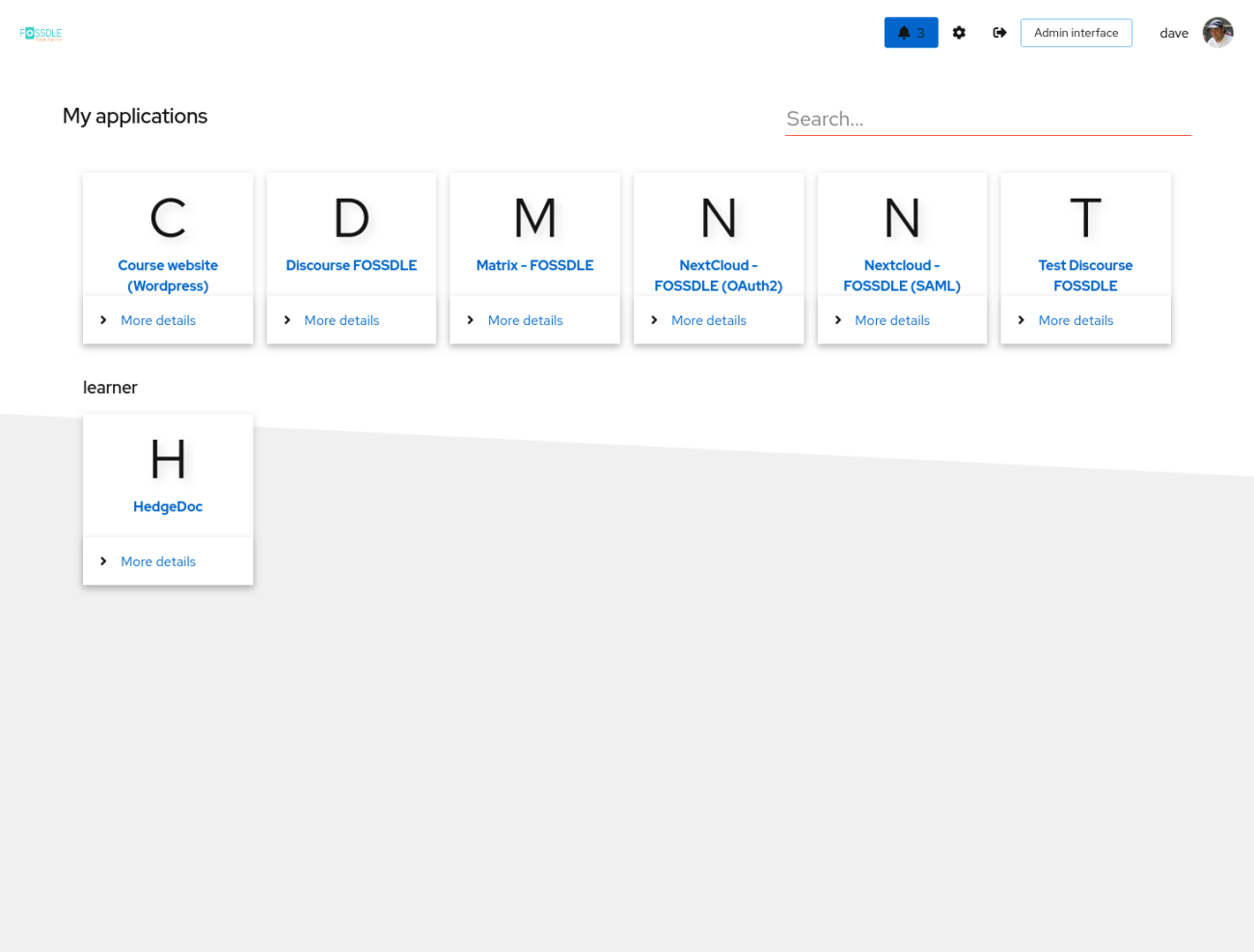The height and width of the screenshot is (952, 1254).
Task: Click the logout arrow icon
Action: tap(999, 33)
